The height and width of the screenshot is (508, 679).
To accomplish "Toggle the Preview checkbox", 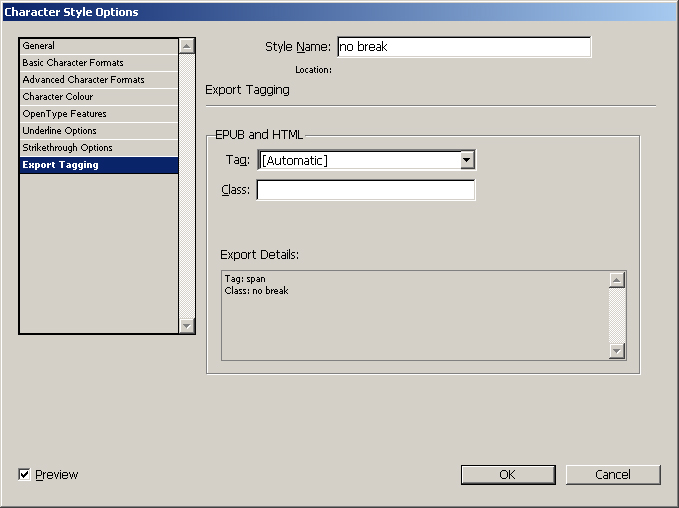I will tap(24, 474).
